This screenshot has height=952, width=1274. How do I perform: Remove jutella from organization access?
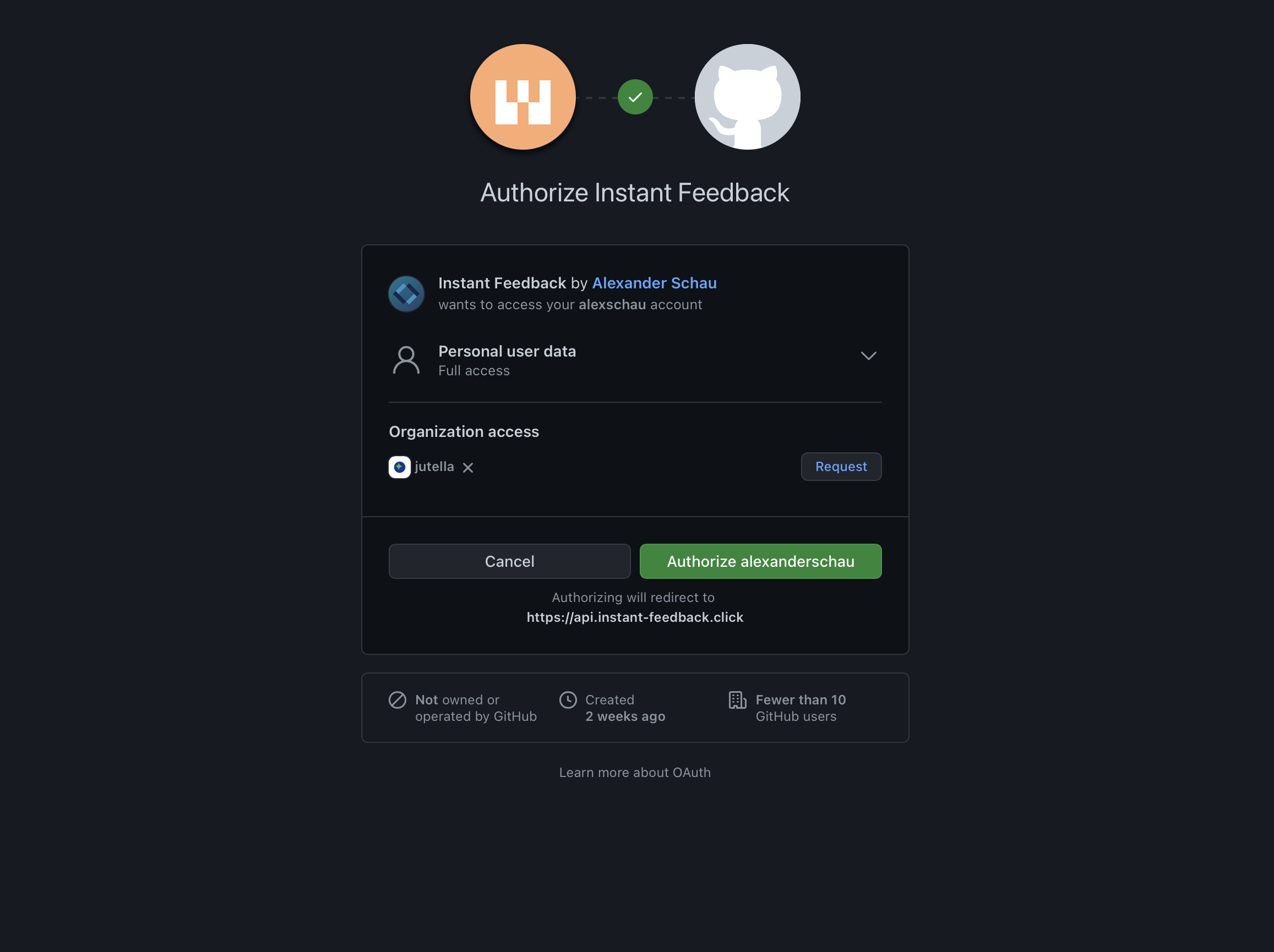click(467, 467)
